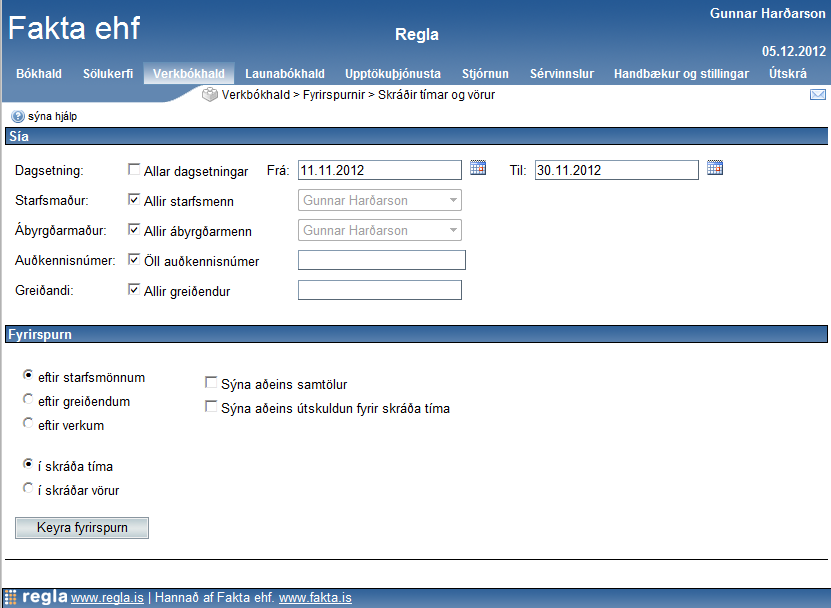Enable the Allar dagsetningar checkbox
The height and width of the screenshot is (608, 831).
134,170
